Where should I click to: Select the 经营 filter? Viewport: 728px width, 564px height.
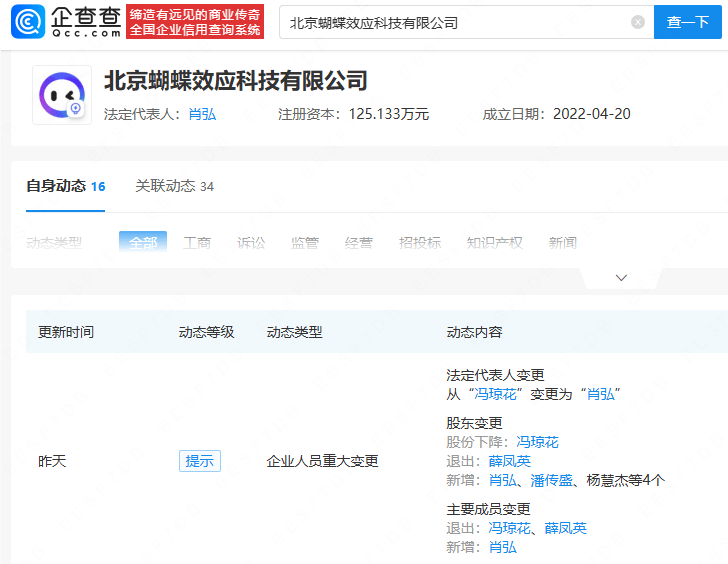tap(359, 242)
